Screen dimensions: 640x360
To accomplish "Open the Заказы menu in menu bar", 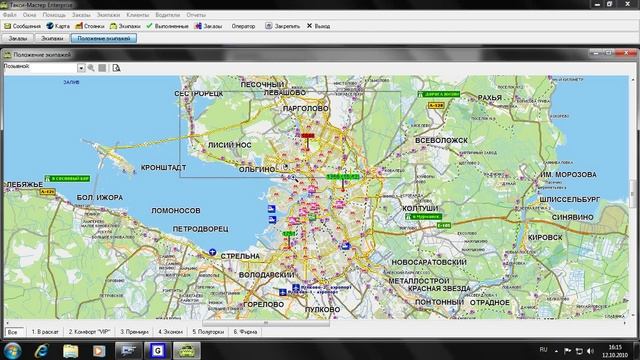I will click(x=81, y=15).
